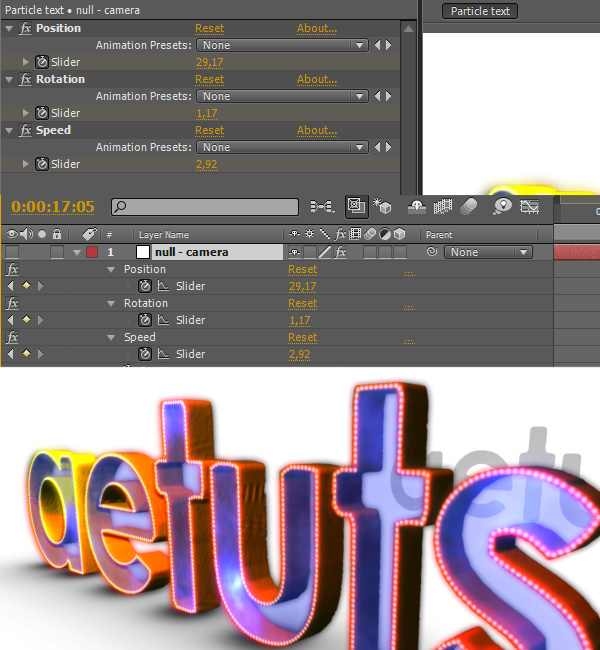Open Speed Animation Presets dropdown
600x650 pixels.
tap(282, 147)
